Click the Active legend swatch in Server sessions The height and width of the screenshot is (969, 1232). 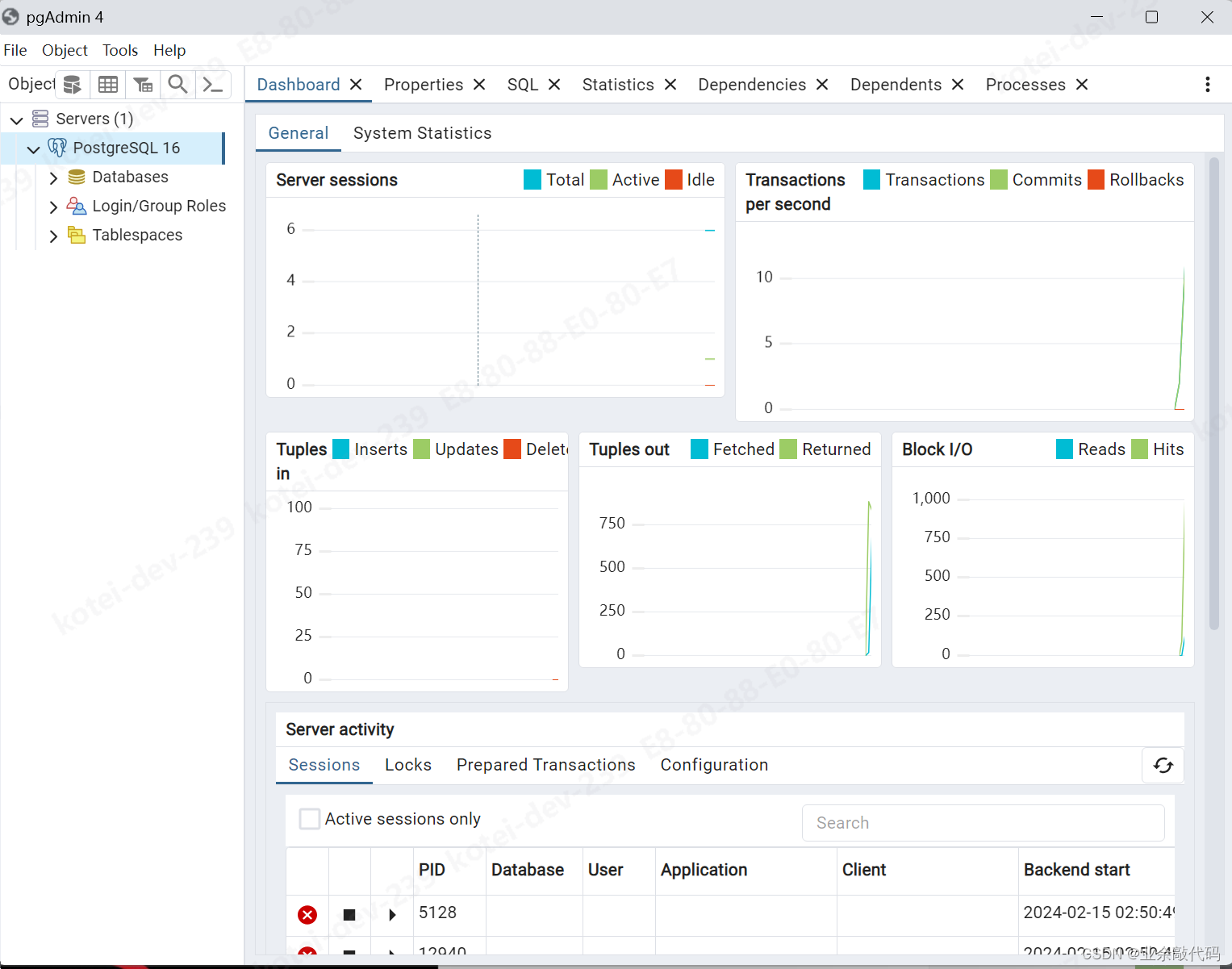click(599, 179)
